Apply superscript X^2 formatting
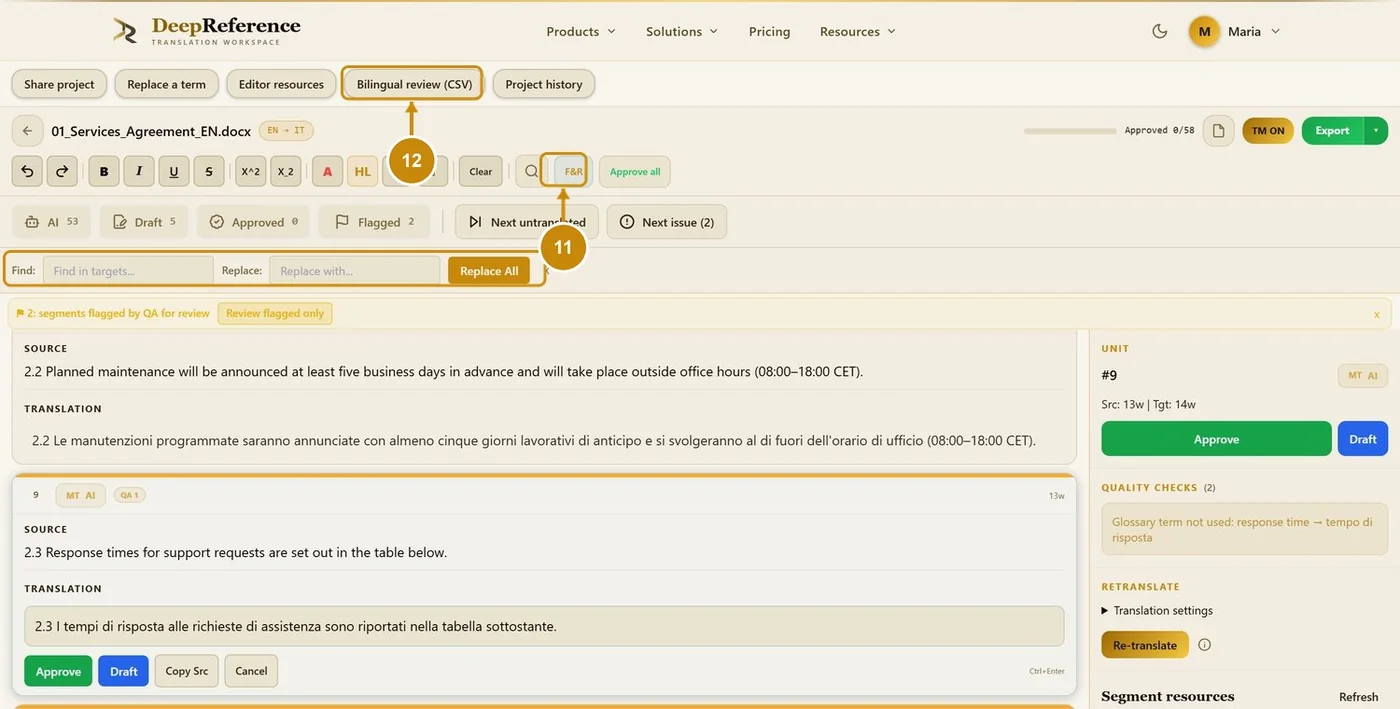The height and width of the screenshot is (709, 1400). tap(251, 171)
